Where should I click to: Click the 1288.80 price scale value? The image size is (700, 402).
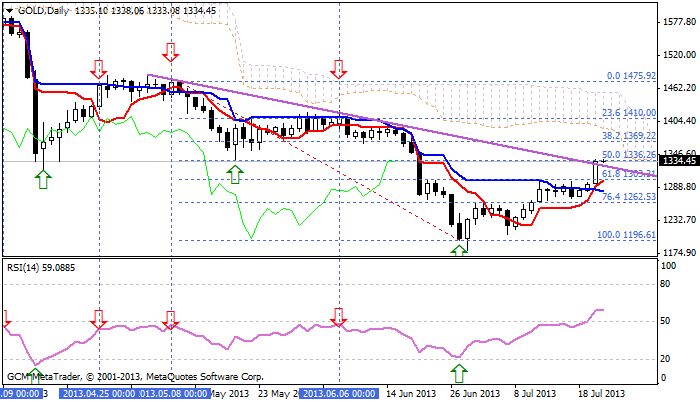pyautogui.click(x=680, y=187)
